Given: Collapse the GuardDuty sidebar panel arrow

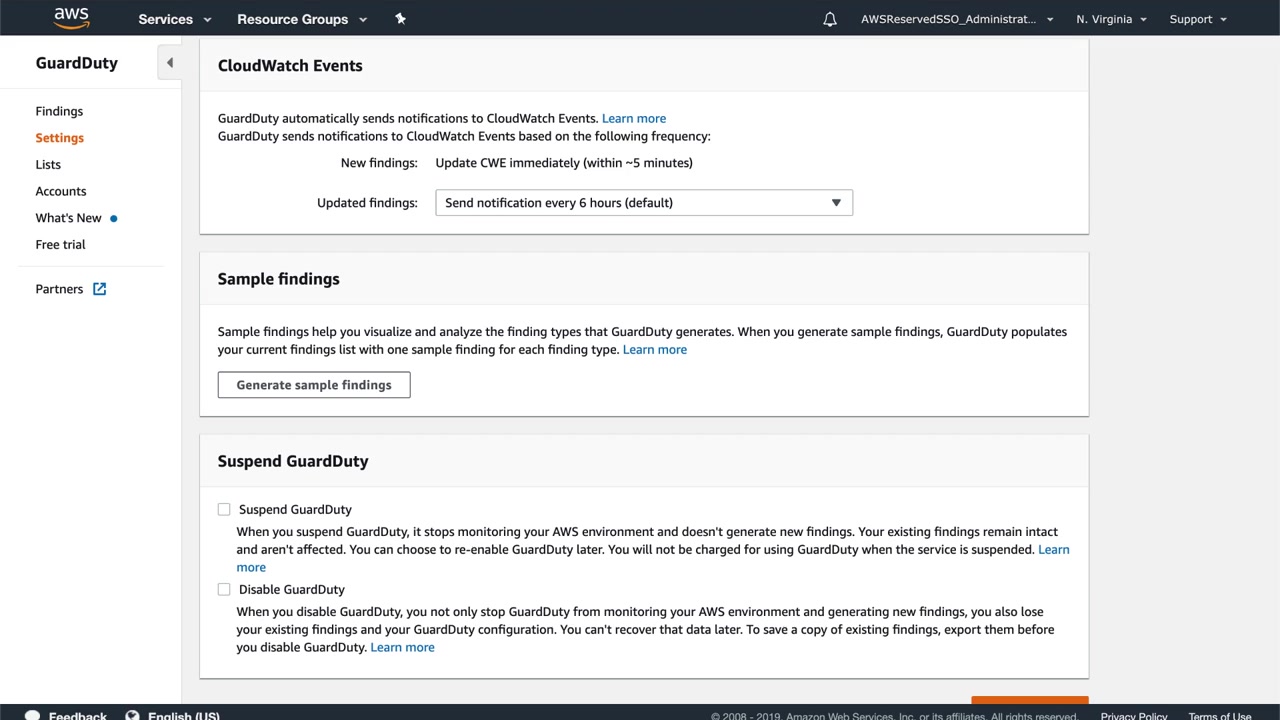Looking at the screenshot, I should tap(170, 63).
